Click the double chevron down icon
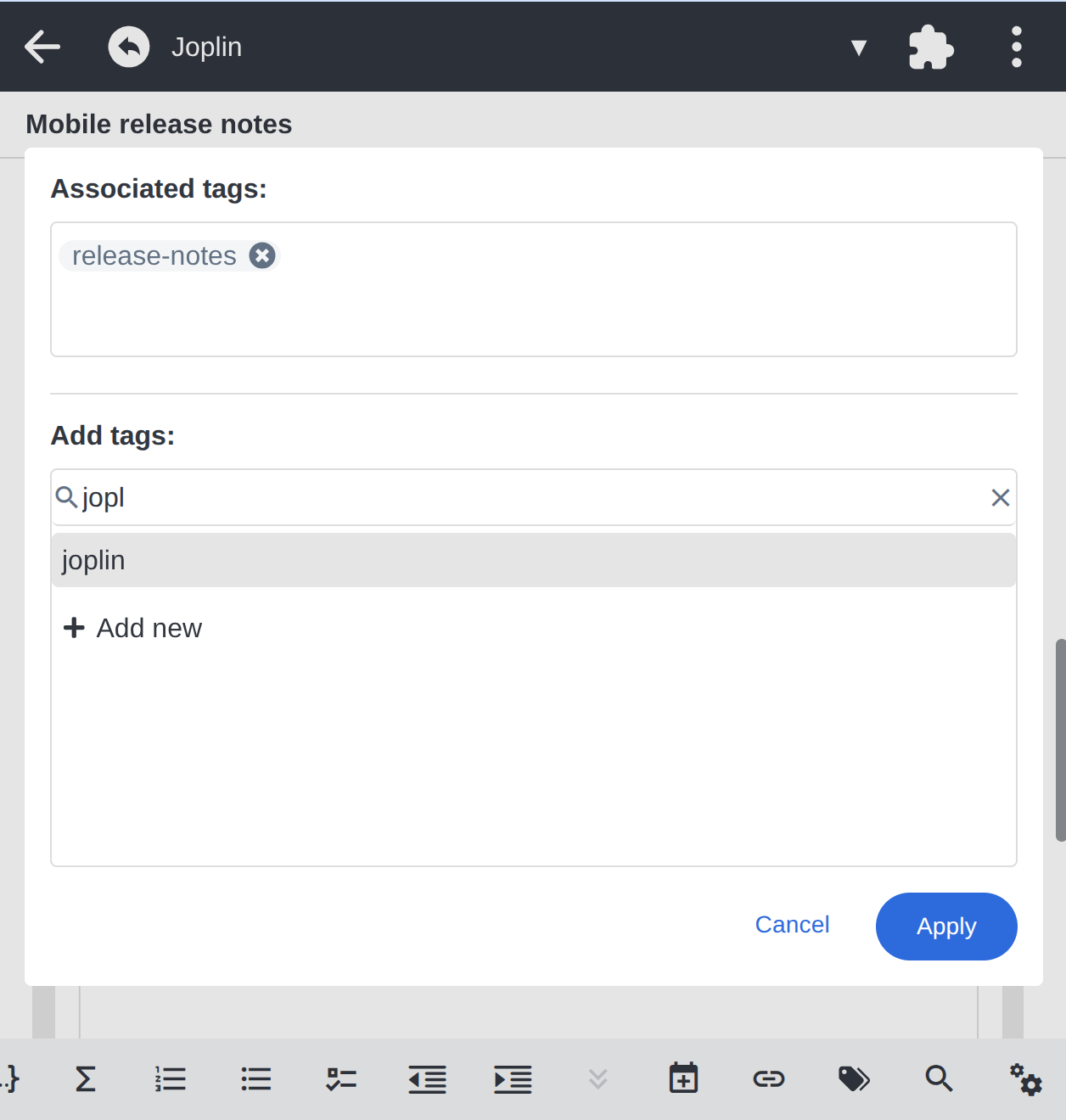Screen dimensions: 1066x1120 click(x=598, y=1079)
